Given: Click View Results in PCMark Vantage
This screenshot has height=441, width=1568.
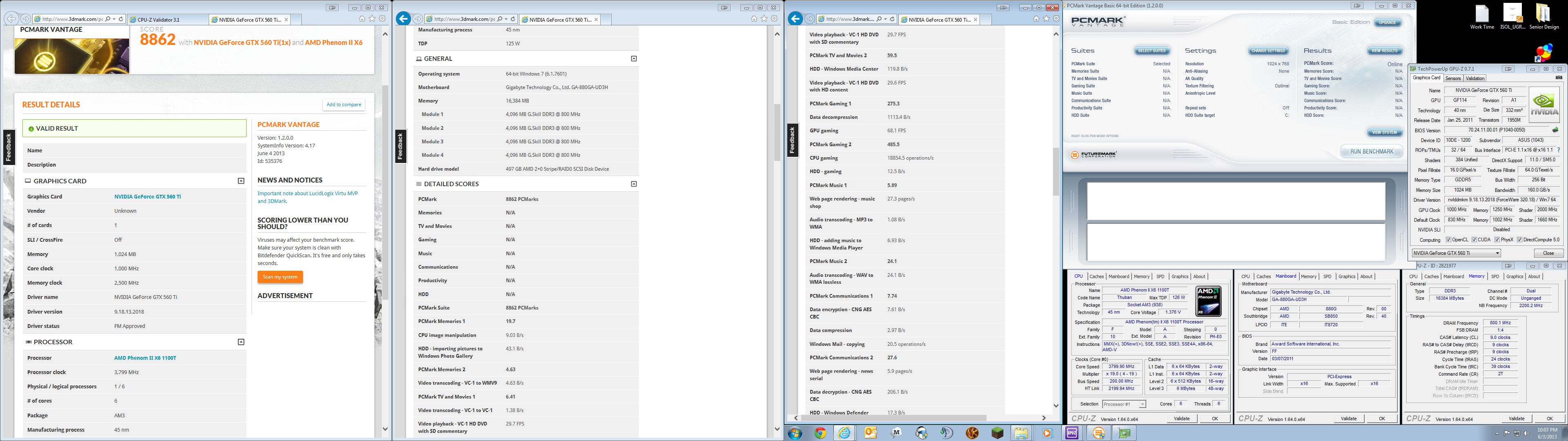Looking at the screenshot, I should [x=1384, y=51].
